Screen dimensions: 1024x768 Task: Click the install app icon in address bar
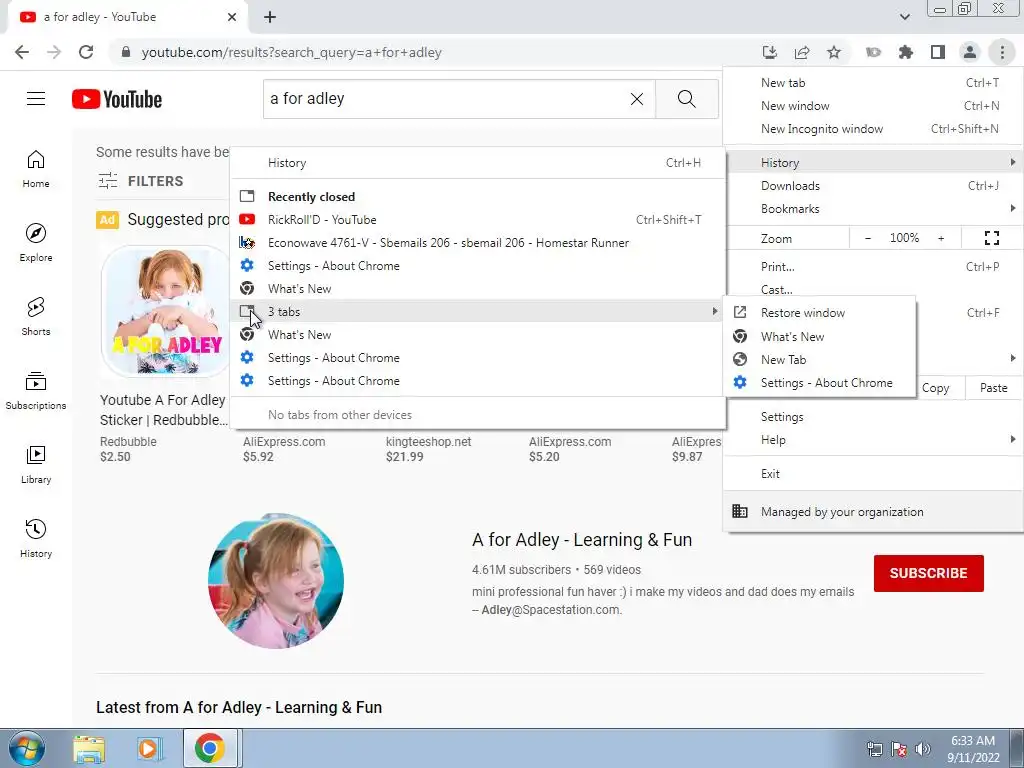point(770,52)
